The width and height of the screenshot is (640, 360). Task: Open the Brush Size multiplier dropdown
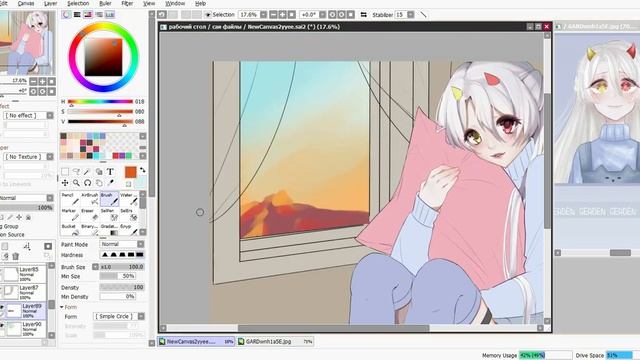95,267
